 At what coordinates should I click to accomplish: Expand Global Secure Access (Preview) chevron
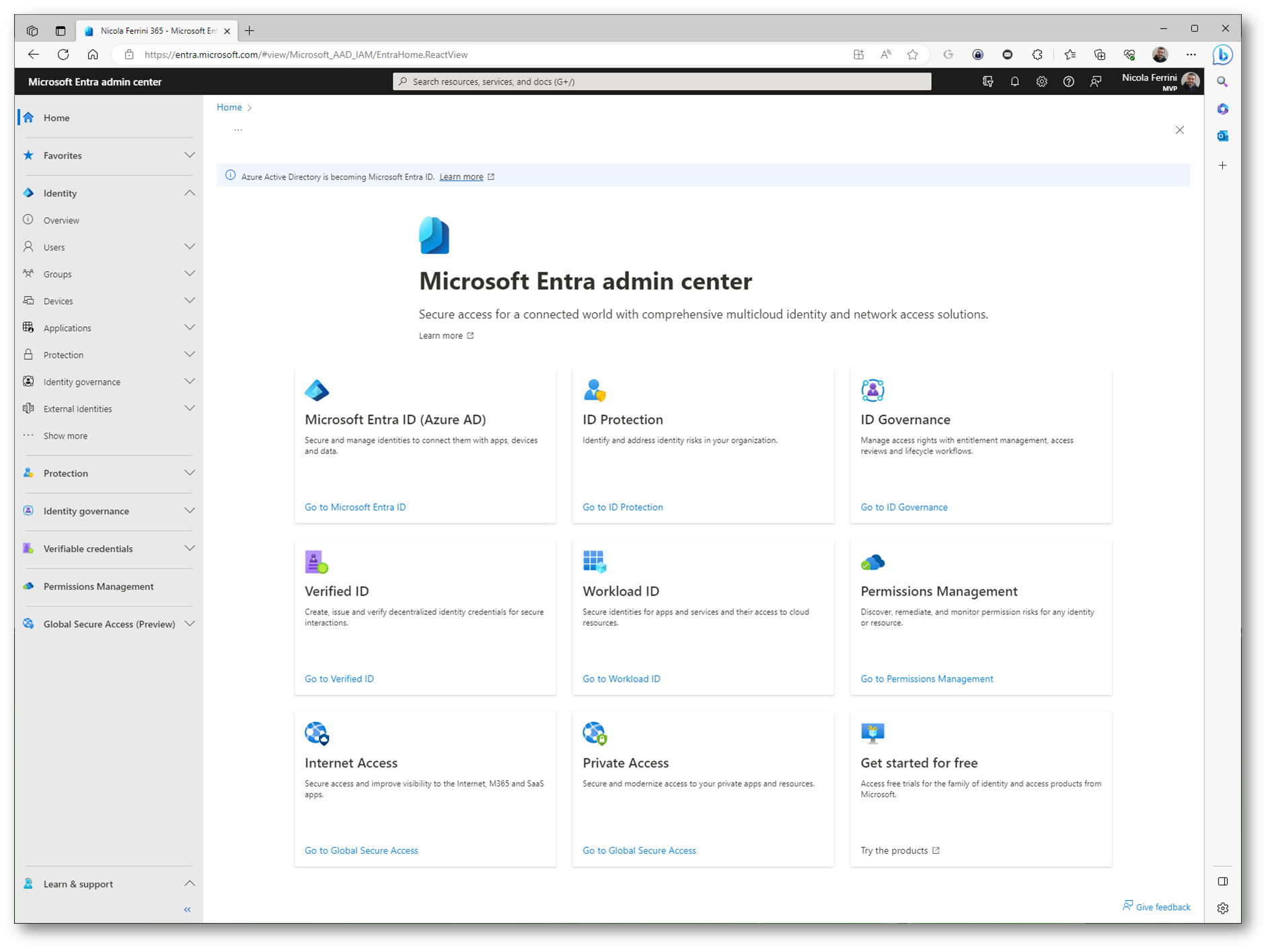pyautogui.click(x=190, y=624)
